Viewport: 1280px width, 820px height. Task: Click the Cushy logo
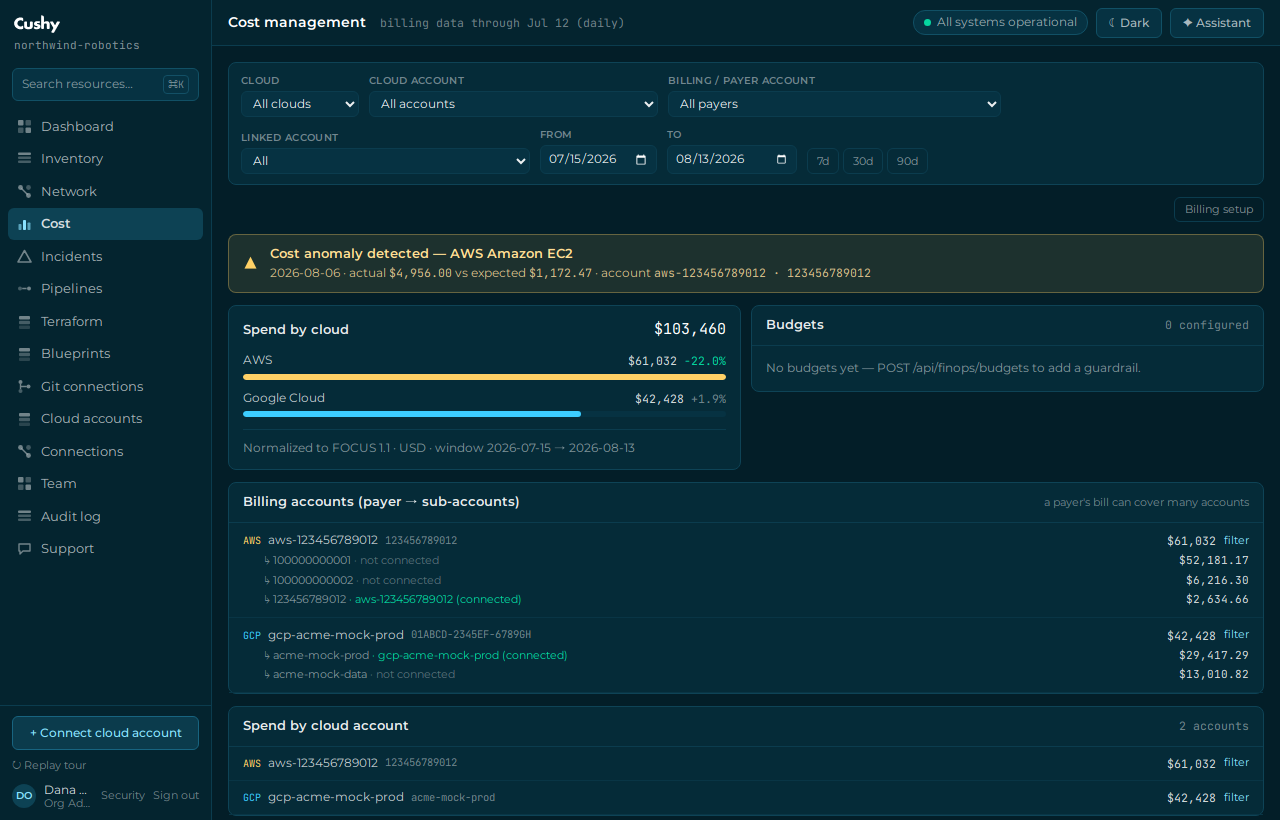pos(37,24)
